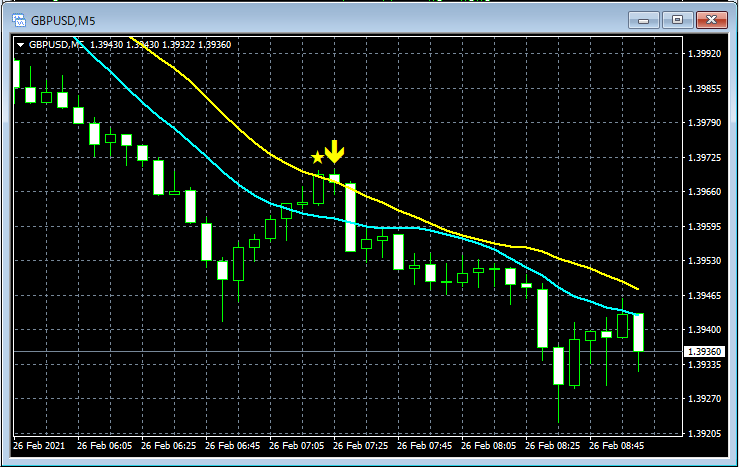Click the time label 26 Feb 08:05
The width and height of the screenshot is (740, 467).
click(x=488, y=445)
